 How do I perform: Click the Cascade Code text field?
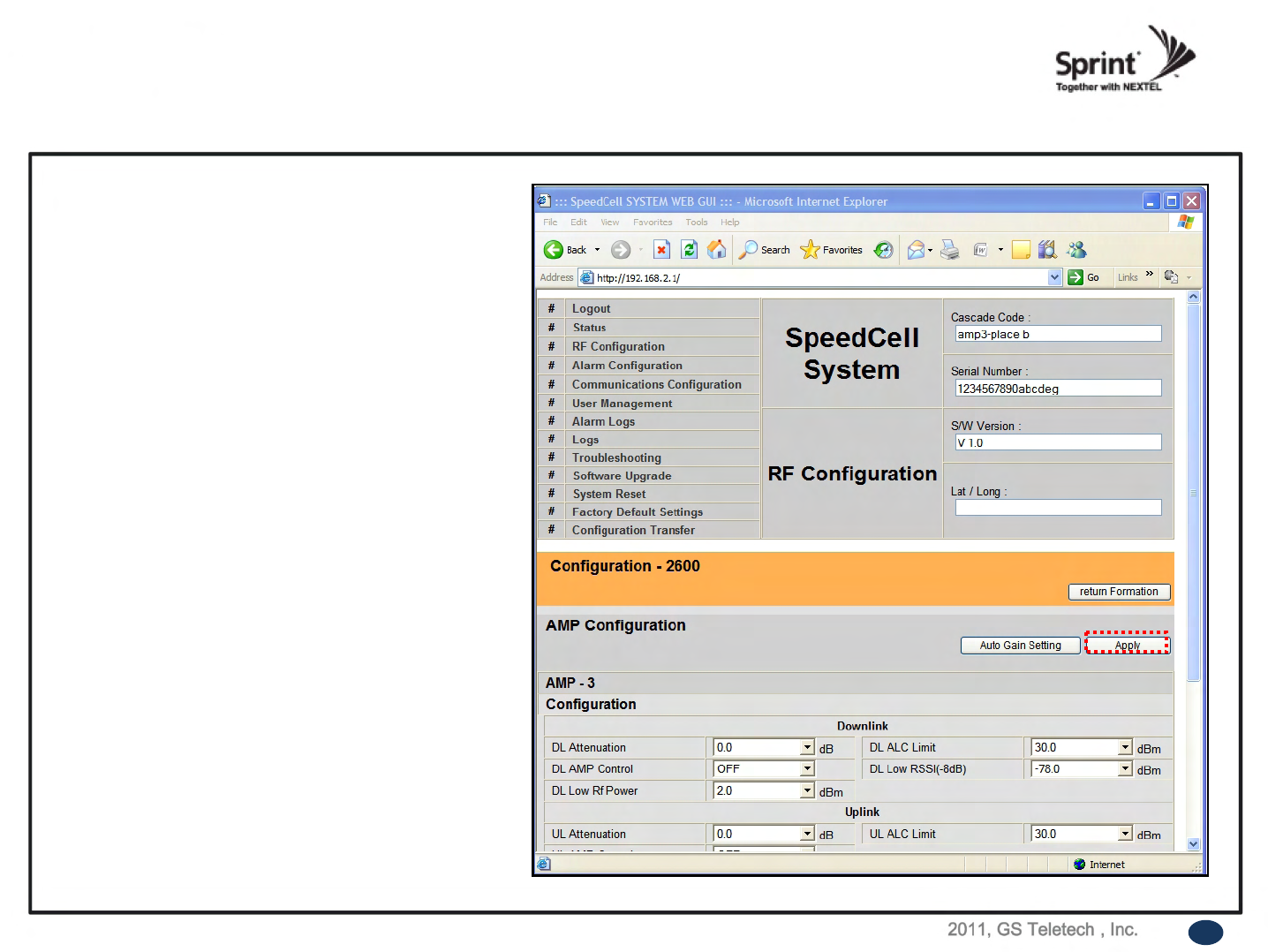click(1058, 334)
